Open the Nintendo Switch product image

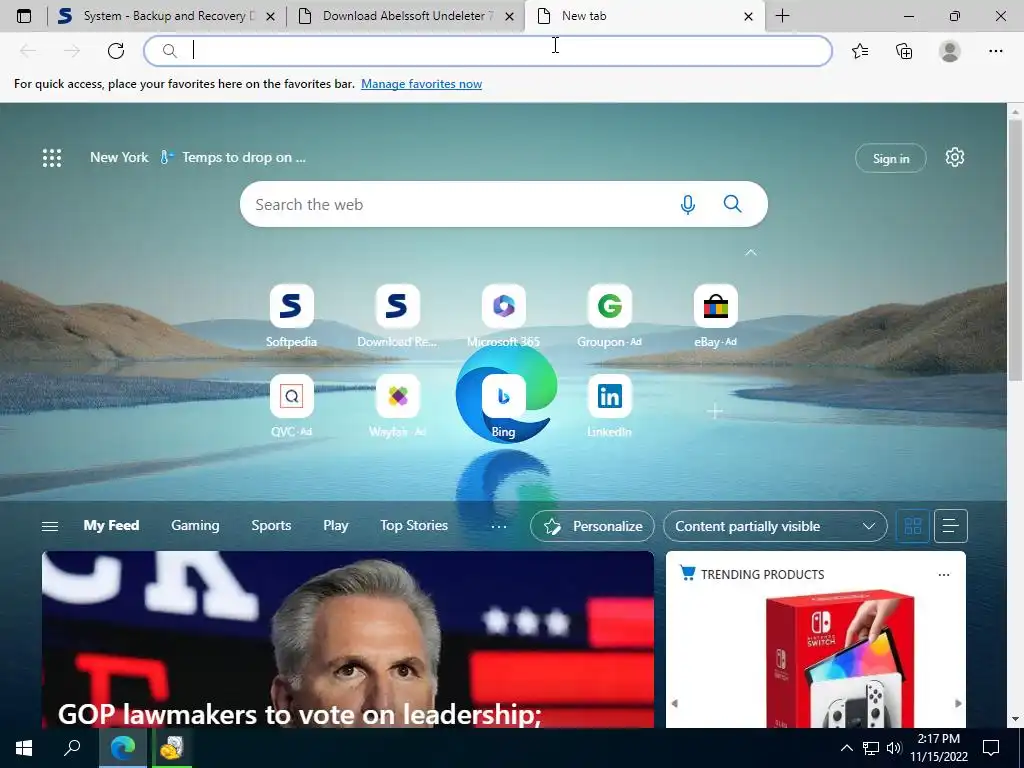click(x=839, y=658)
